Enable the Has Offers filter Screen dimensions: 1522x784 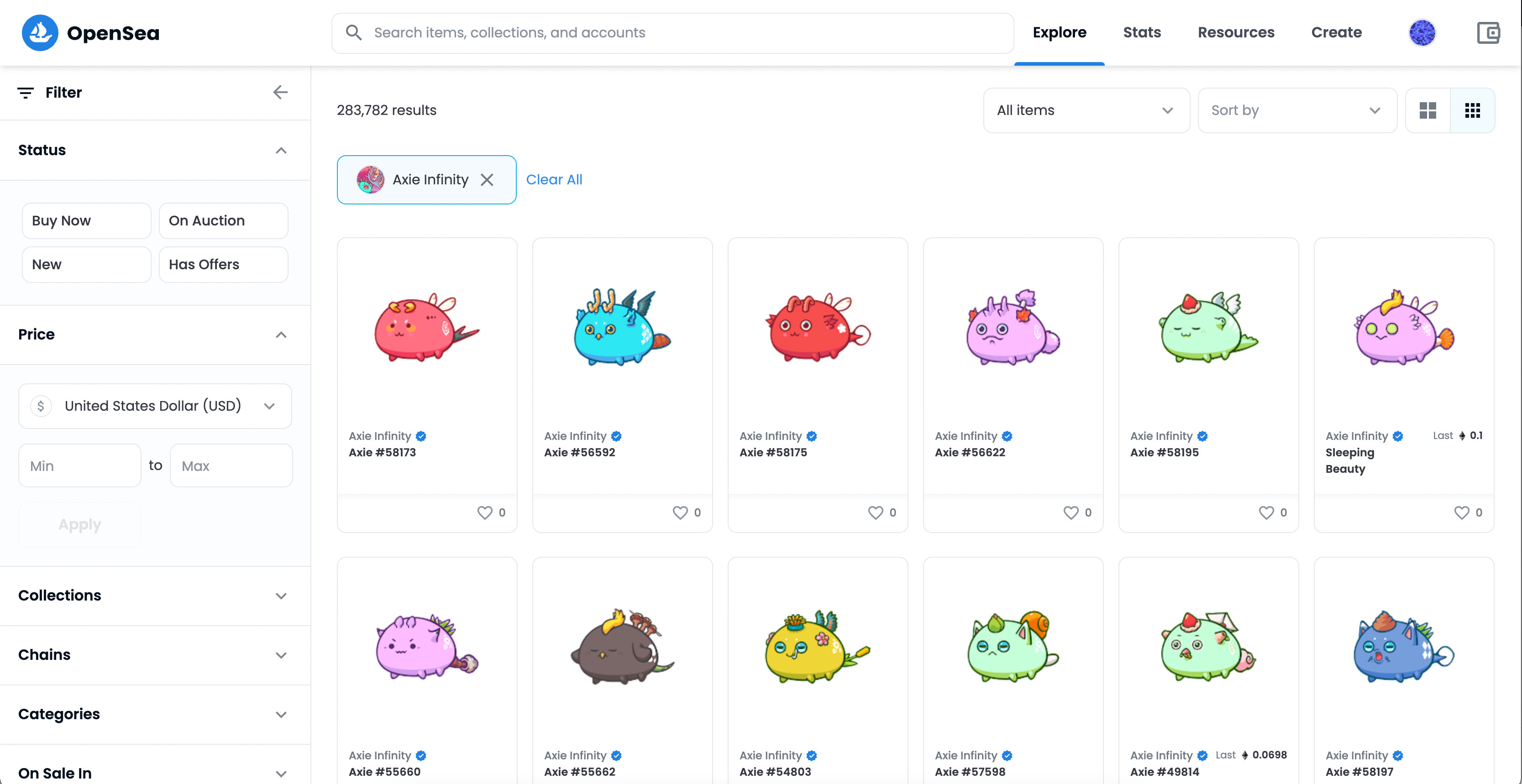223,264
